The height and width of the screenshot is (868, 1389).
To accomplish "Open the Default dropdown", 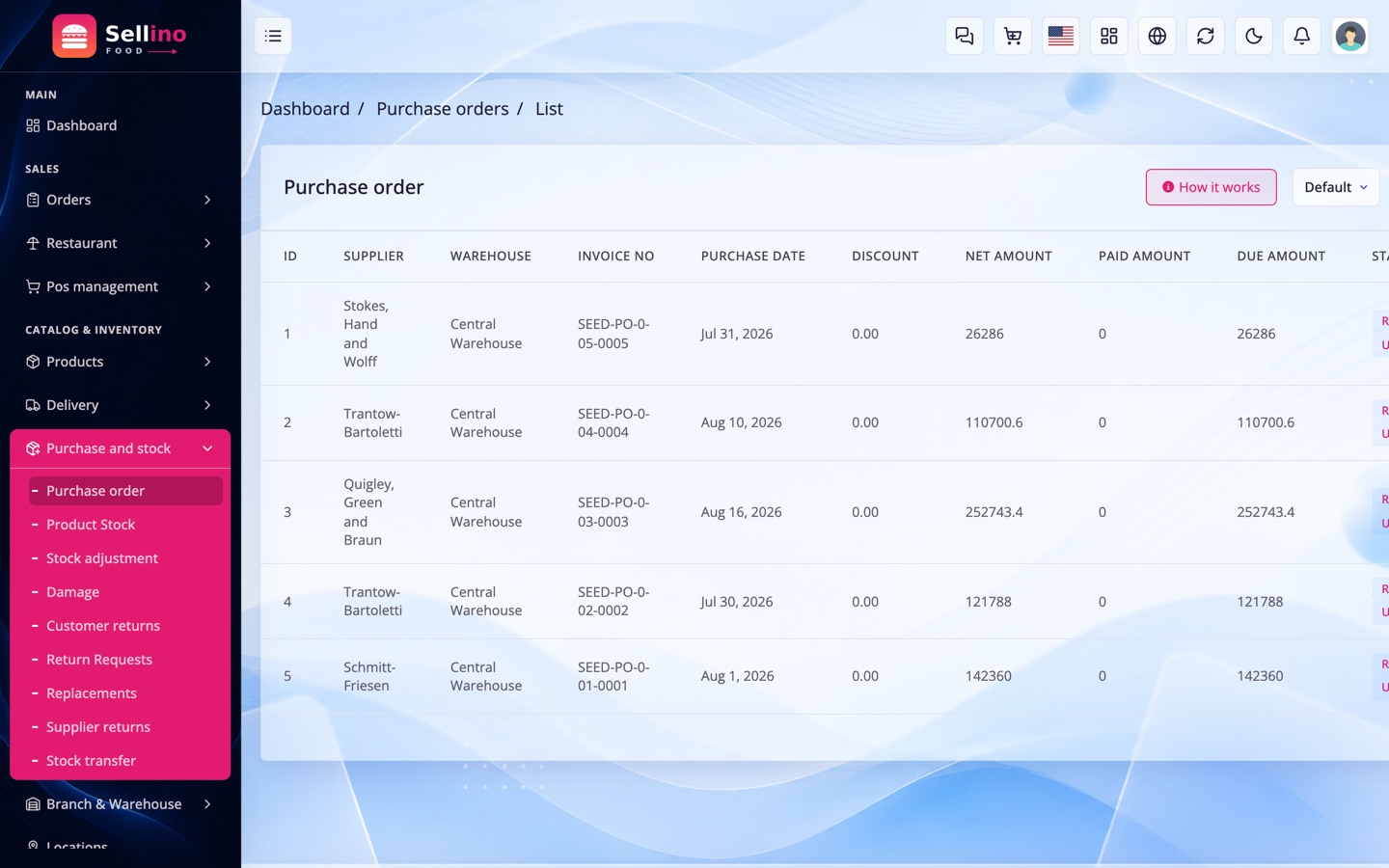I will tap(1336, 187).
